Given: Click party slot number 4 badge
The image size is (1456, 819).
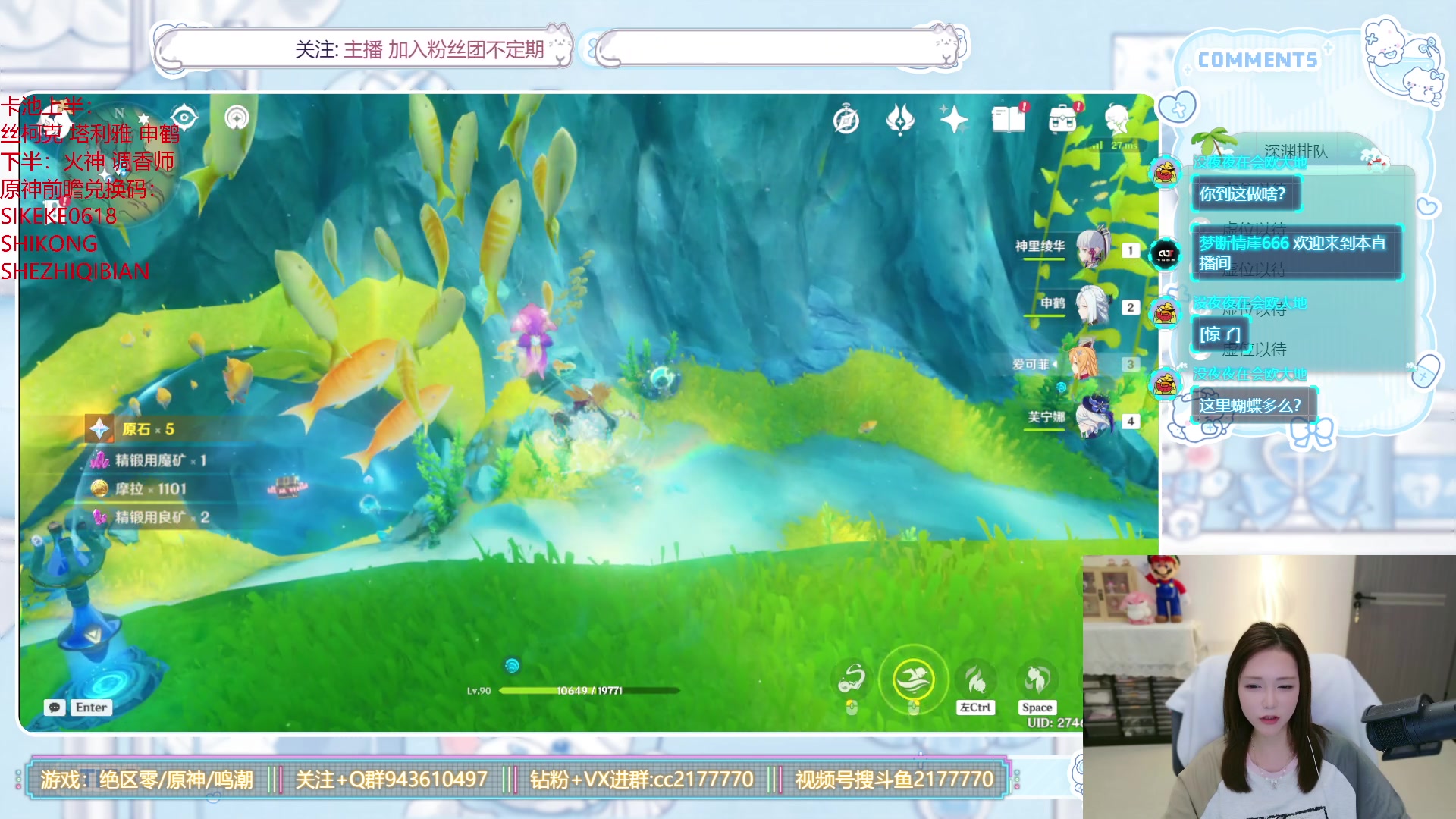Looking at the screenshot, I should tap(1131, 421).
